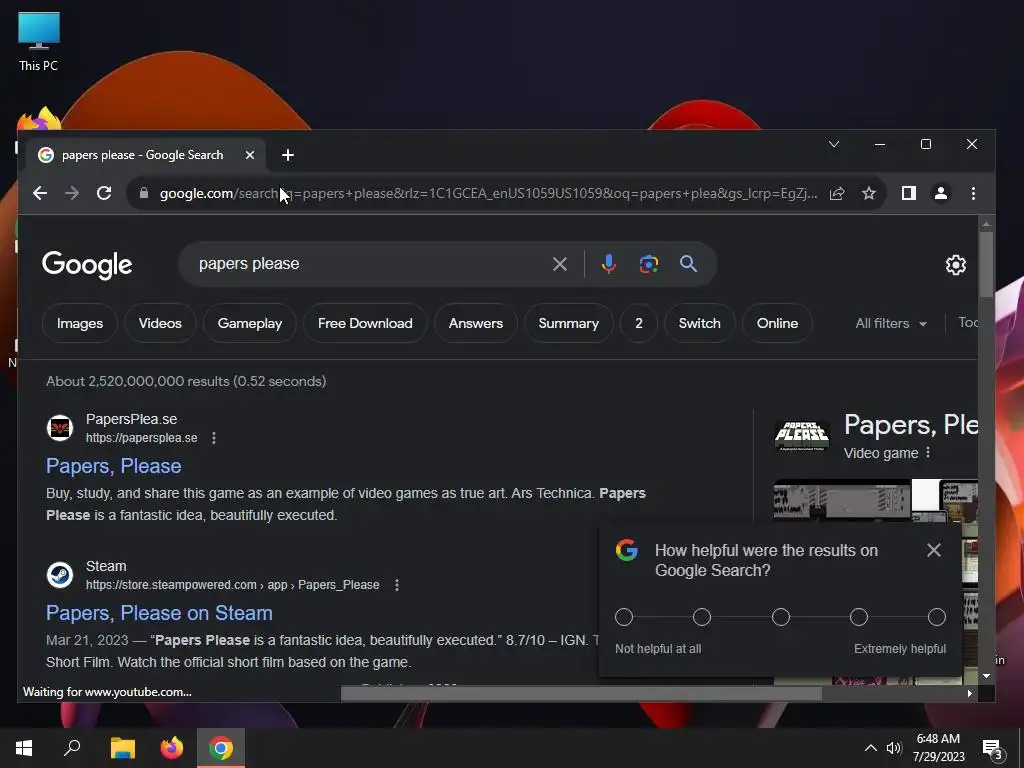Go to Google homepage via logo
The image size is (1024, 768).
[x=87, y=265]
